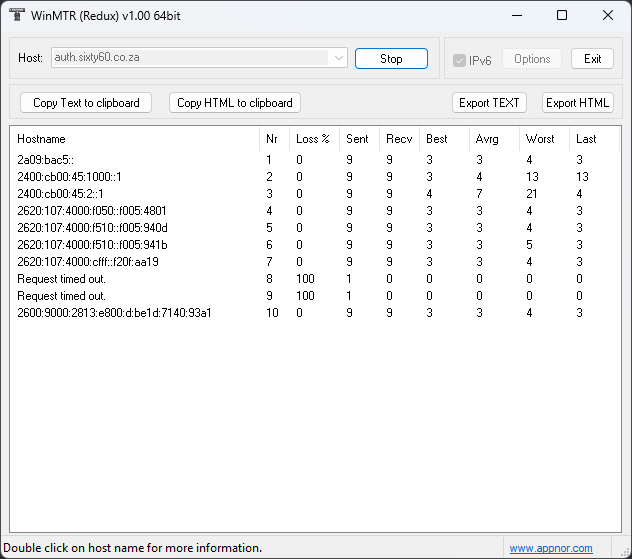Maximize the WinMTR window

tap(562, 15)
